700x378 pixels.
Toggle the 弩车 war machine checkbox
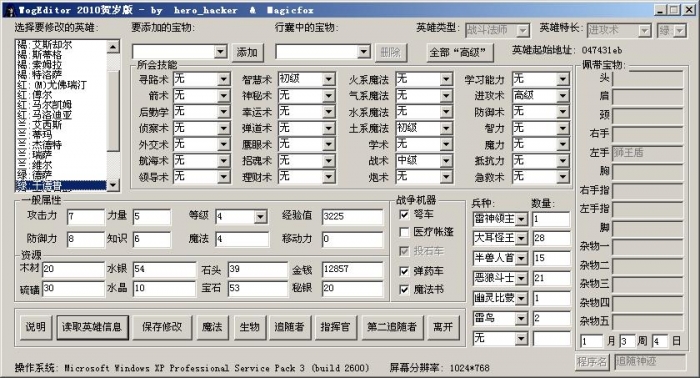[404, 215]
